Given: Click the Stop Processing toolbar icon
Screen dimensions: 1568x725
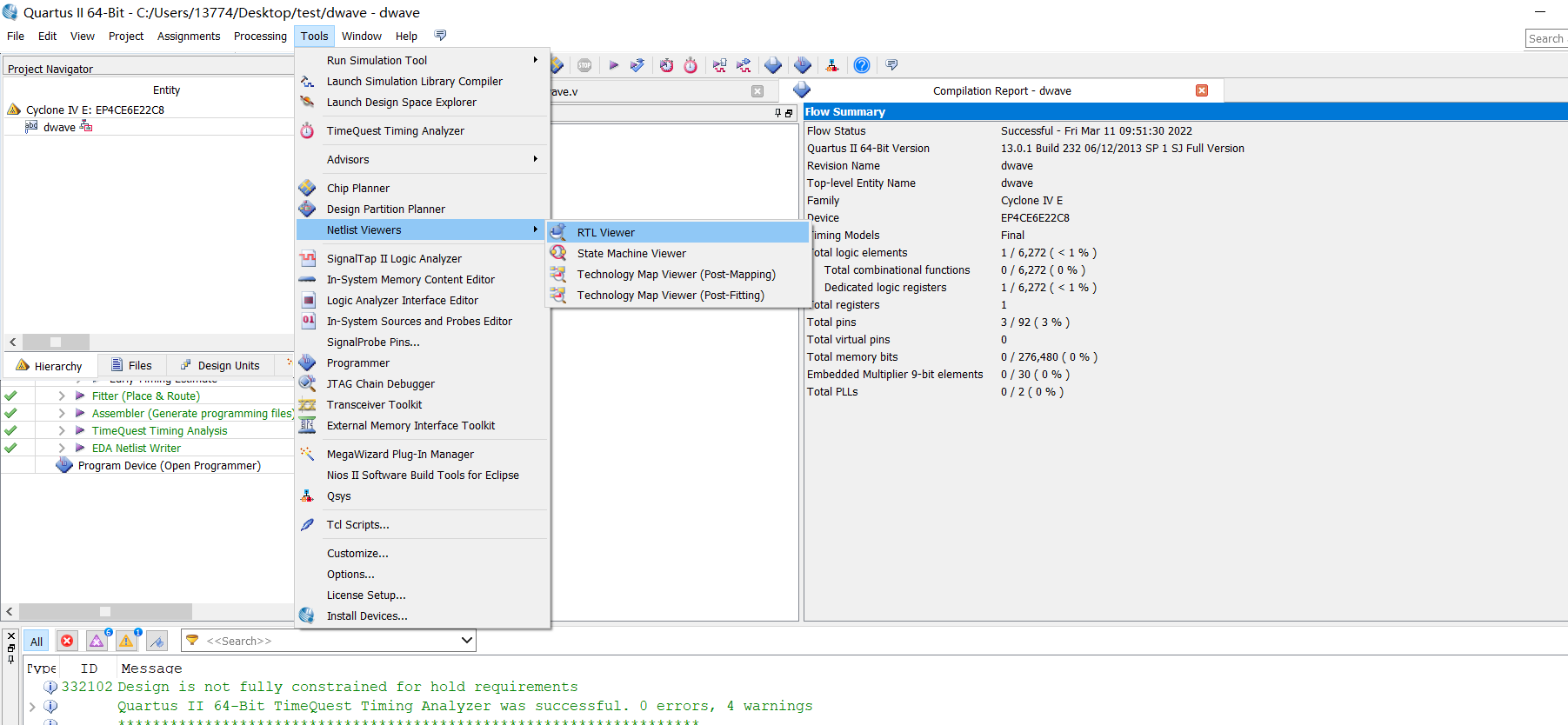Looking at the screenshot, I should coord(584,65).
